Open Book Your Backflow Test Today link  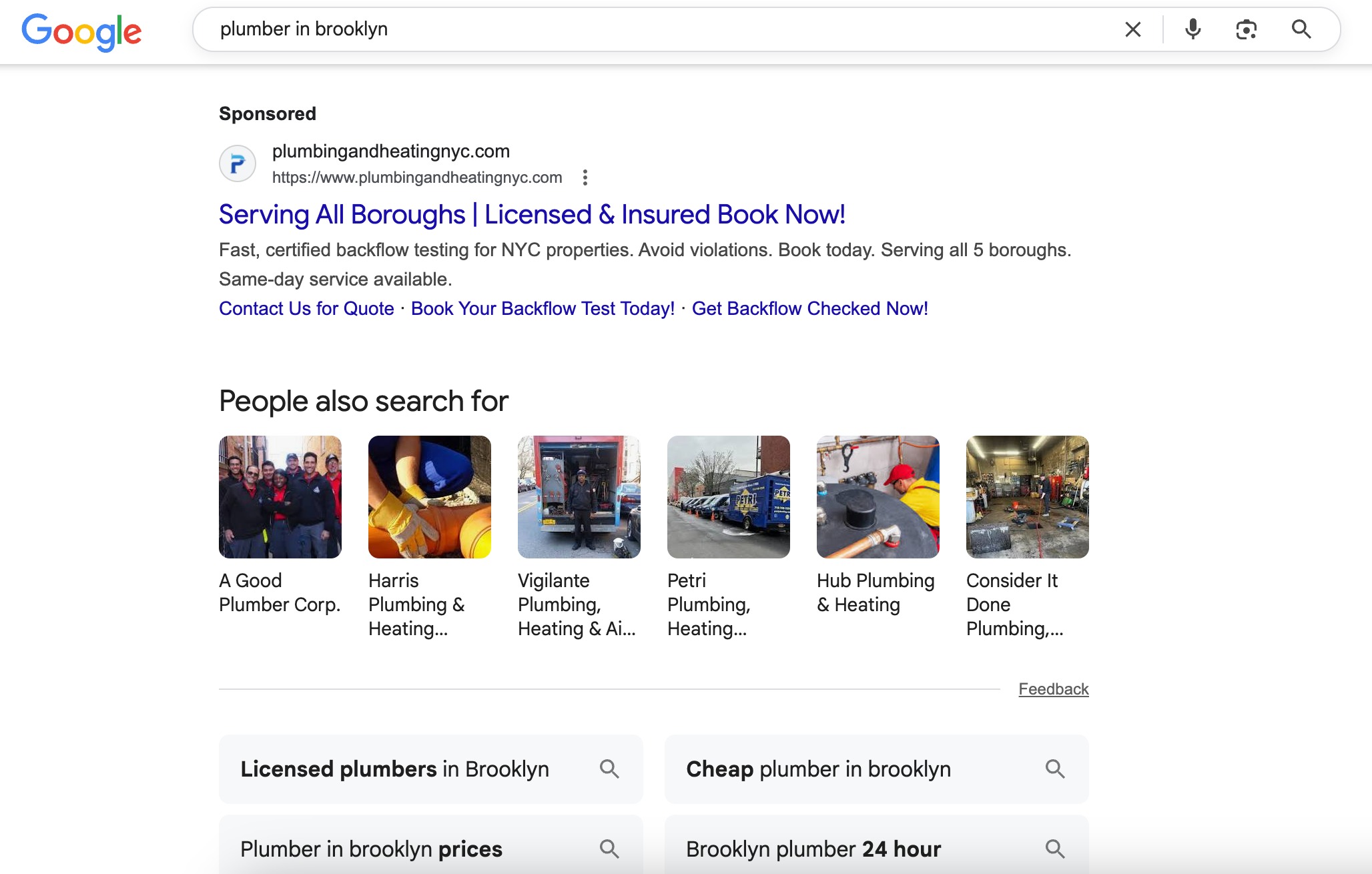coord(543,308)
